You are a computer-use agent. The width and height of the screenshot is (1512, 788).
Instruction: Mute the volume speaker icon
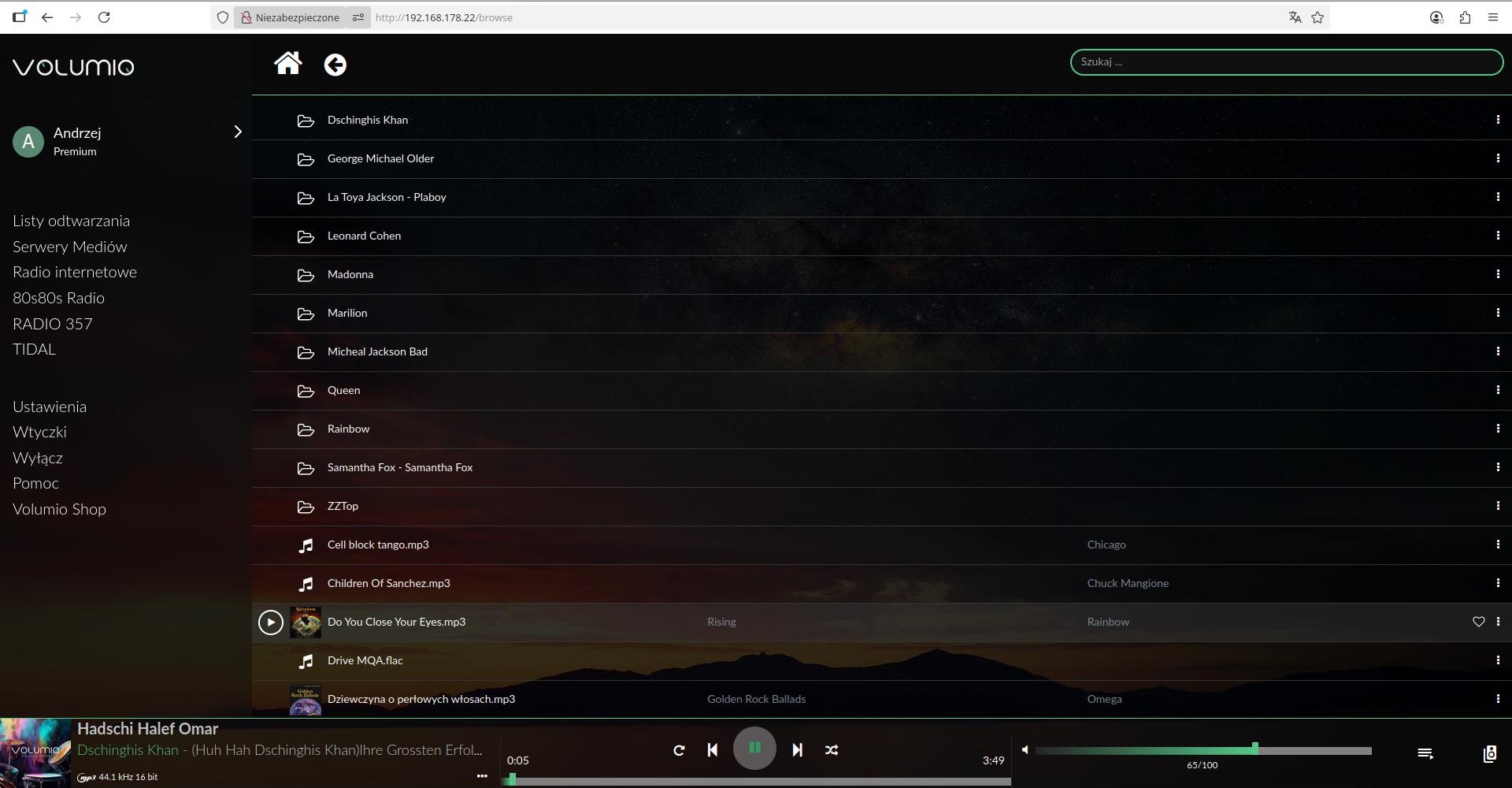pos(1025,749)
